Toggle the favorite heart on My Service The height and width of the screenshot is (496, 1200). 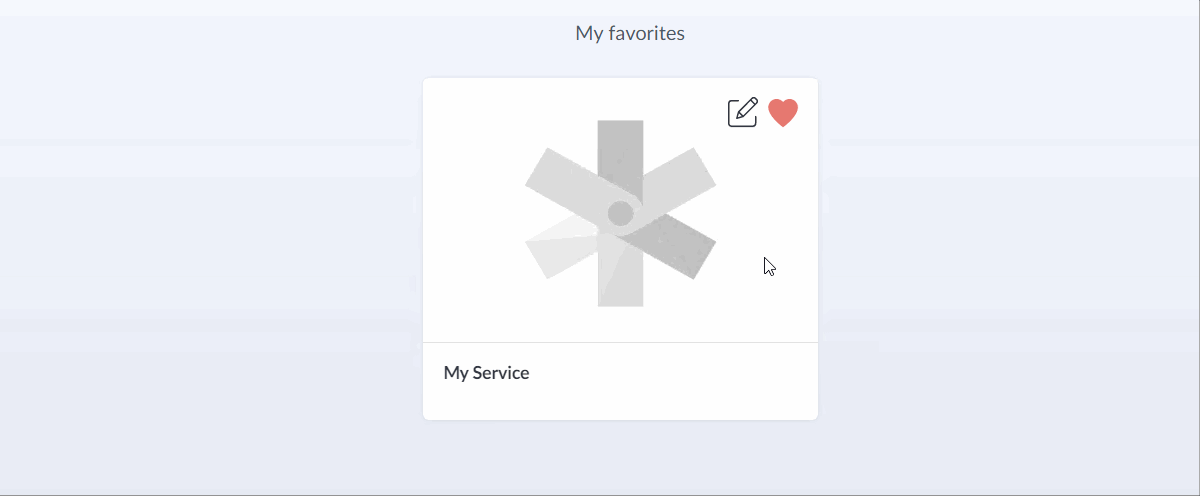pos(783,113)
